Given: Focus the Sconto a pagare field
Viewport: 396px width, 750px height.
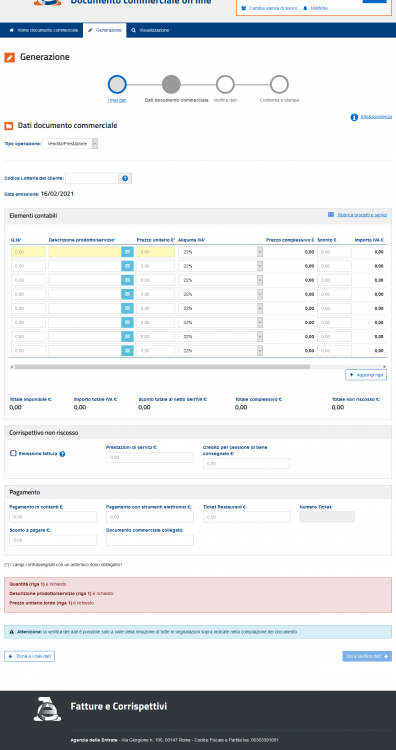Looking at the screenshot, I should (53, 540).
